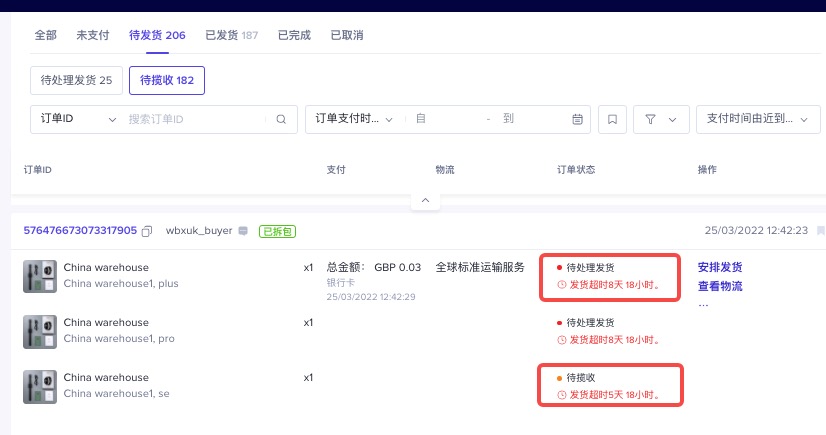Switch to the 已取消 tab
Image resolution: width=826 pixels, height=435 pixels.
pyautogui.click(x=347, y=35)
